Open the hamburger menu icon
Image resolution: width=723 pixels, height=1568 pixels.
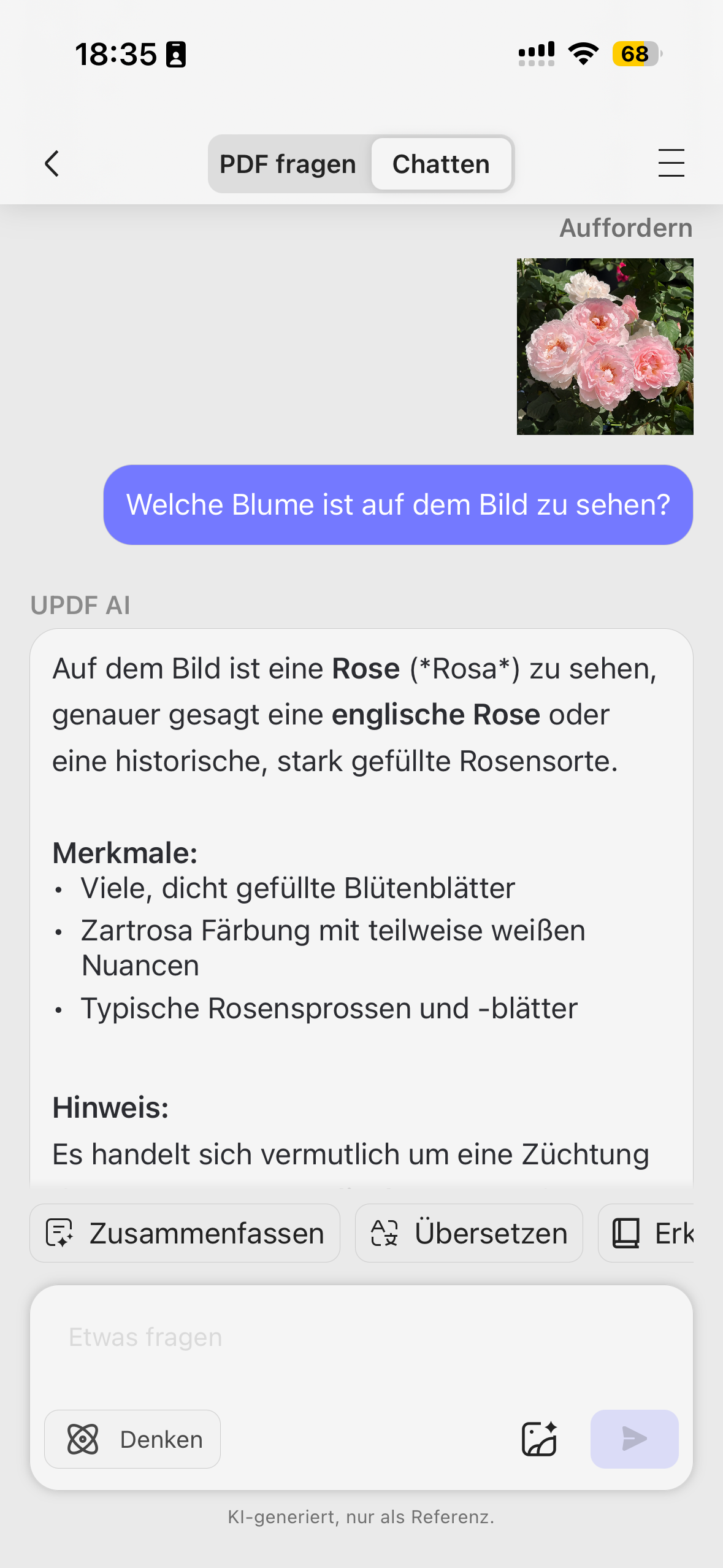tap(671, 163)
